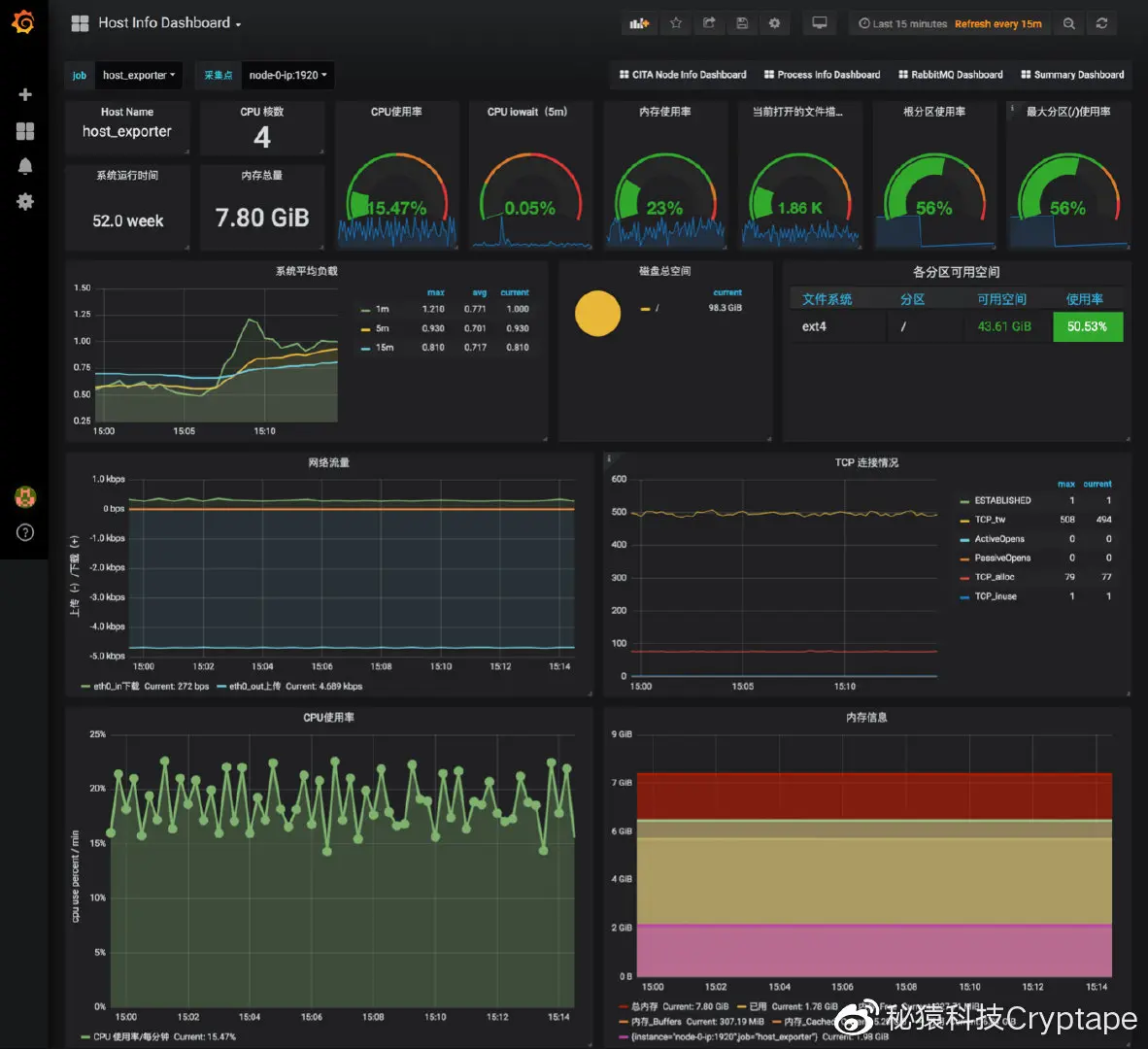Open the time range picker Last 15 minutes
1148x1049 pixels.
902,23
